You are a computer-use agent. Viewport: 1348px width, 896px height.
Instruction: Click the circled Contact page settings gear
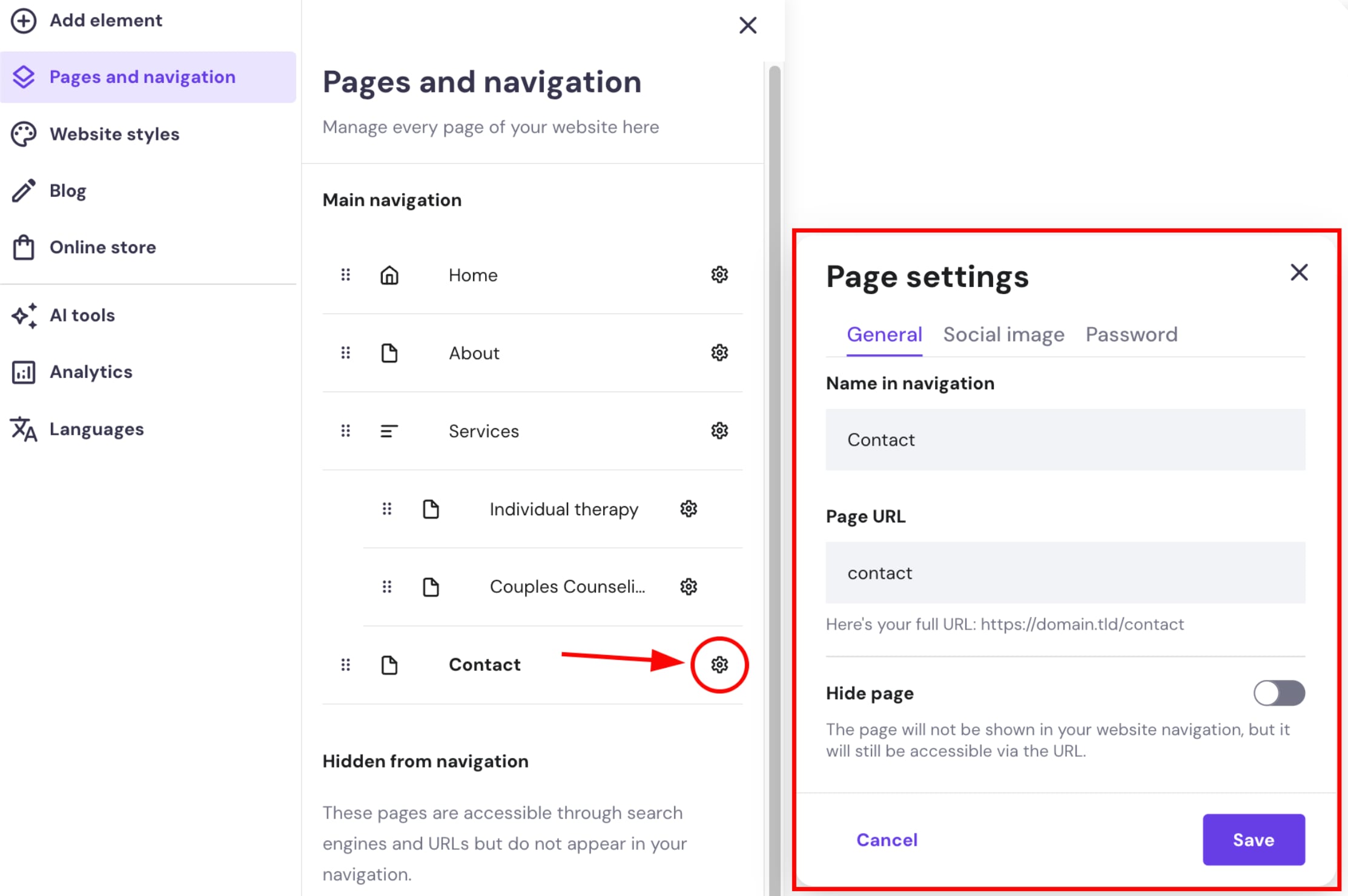click(719, 664)
